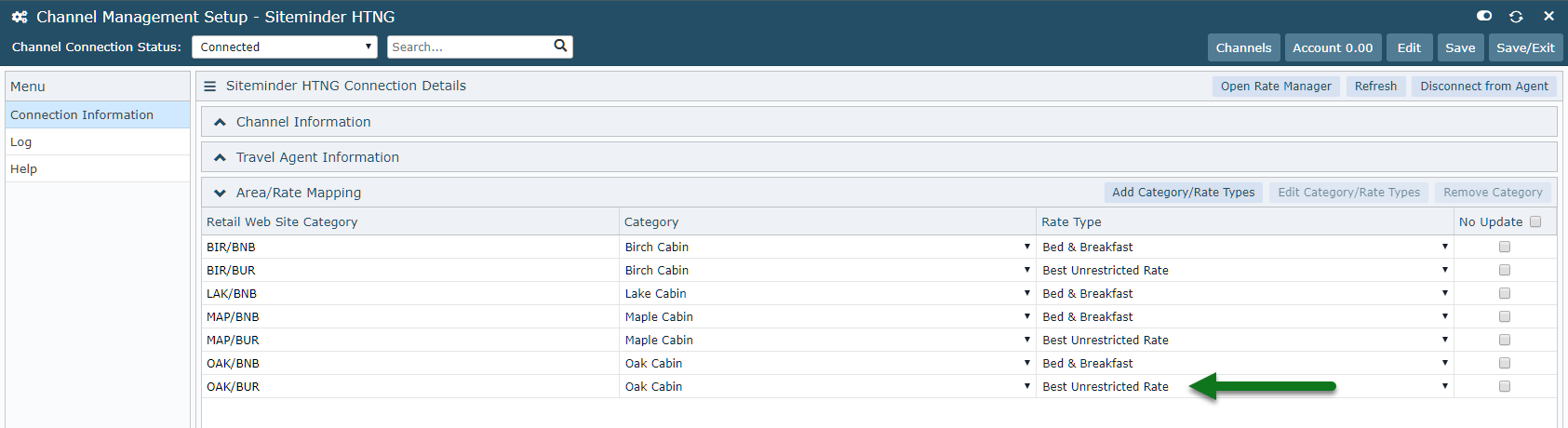Open the Channel Connection Status dropdown
This screenshot has height=428, width=1568.
[x=285, y=47]
